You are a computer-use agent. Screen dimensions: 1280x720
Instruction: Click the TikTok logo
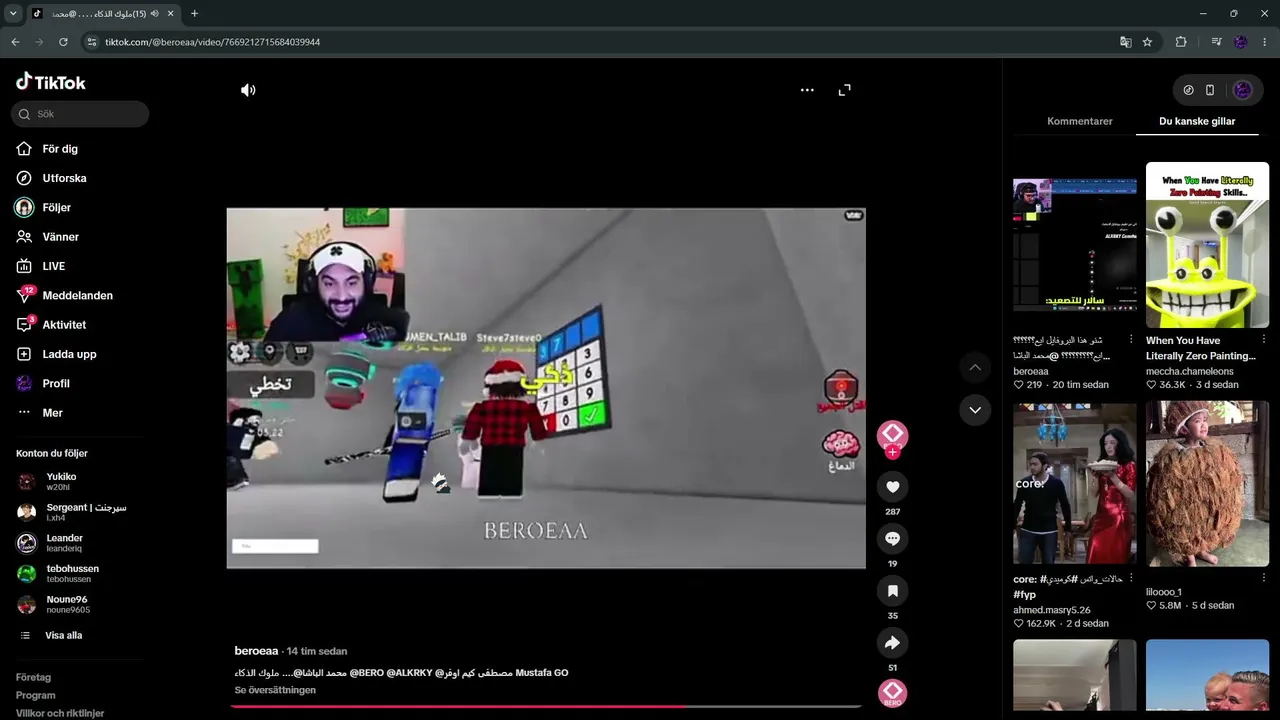51,82
